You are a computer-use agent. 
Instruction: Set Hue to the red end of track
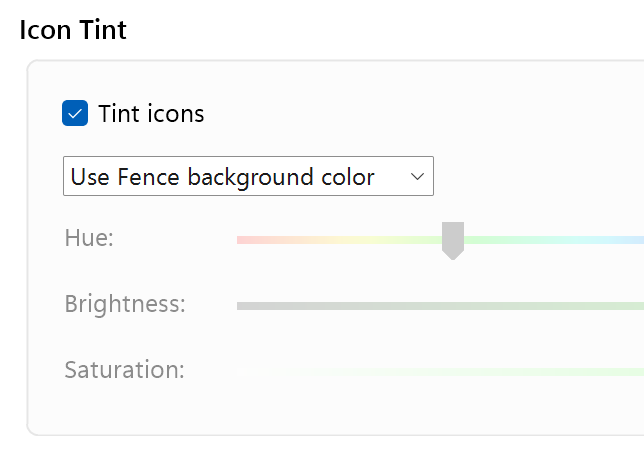tap(241, 240)
